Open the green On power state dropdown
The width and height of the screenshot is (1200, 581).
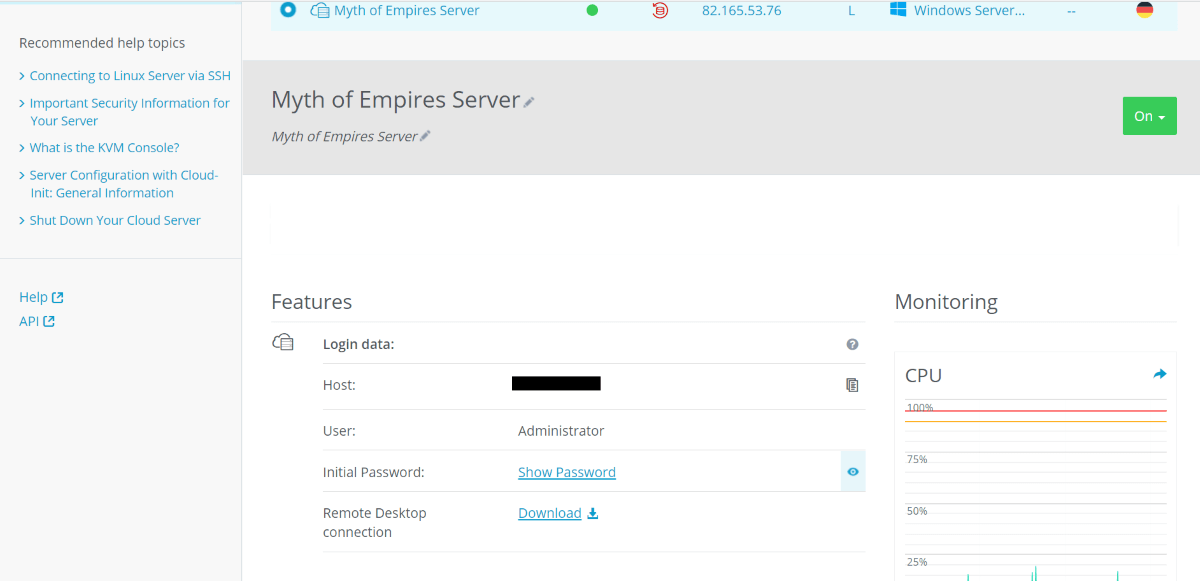click(1149, 116)
